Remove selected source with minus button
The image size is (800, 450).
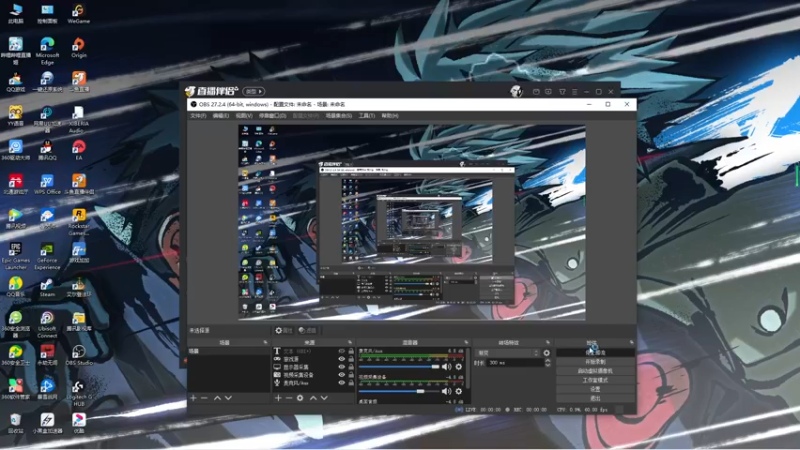pyautogui.click(x=289, y=398)
